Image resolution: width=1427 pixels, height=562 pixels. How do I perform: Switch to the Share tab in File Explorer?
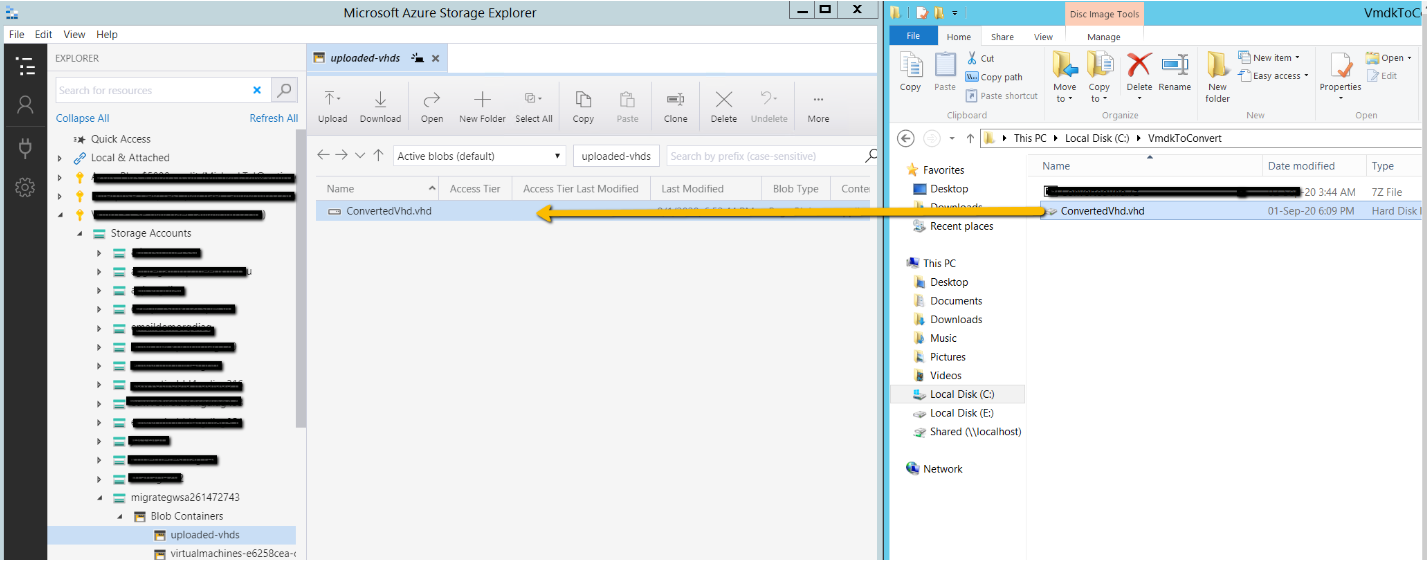[x=1002, y=37]
